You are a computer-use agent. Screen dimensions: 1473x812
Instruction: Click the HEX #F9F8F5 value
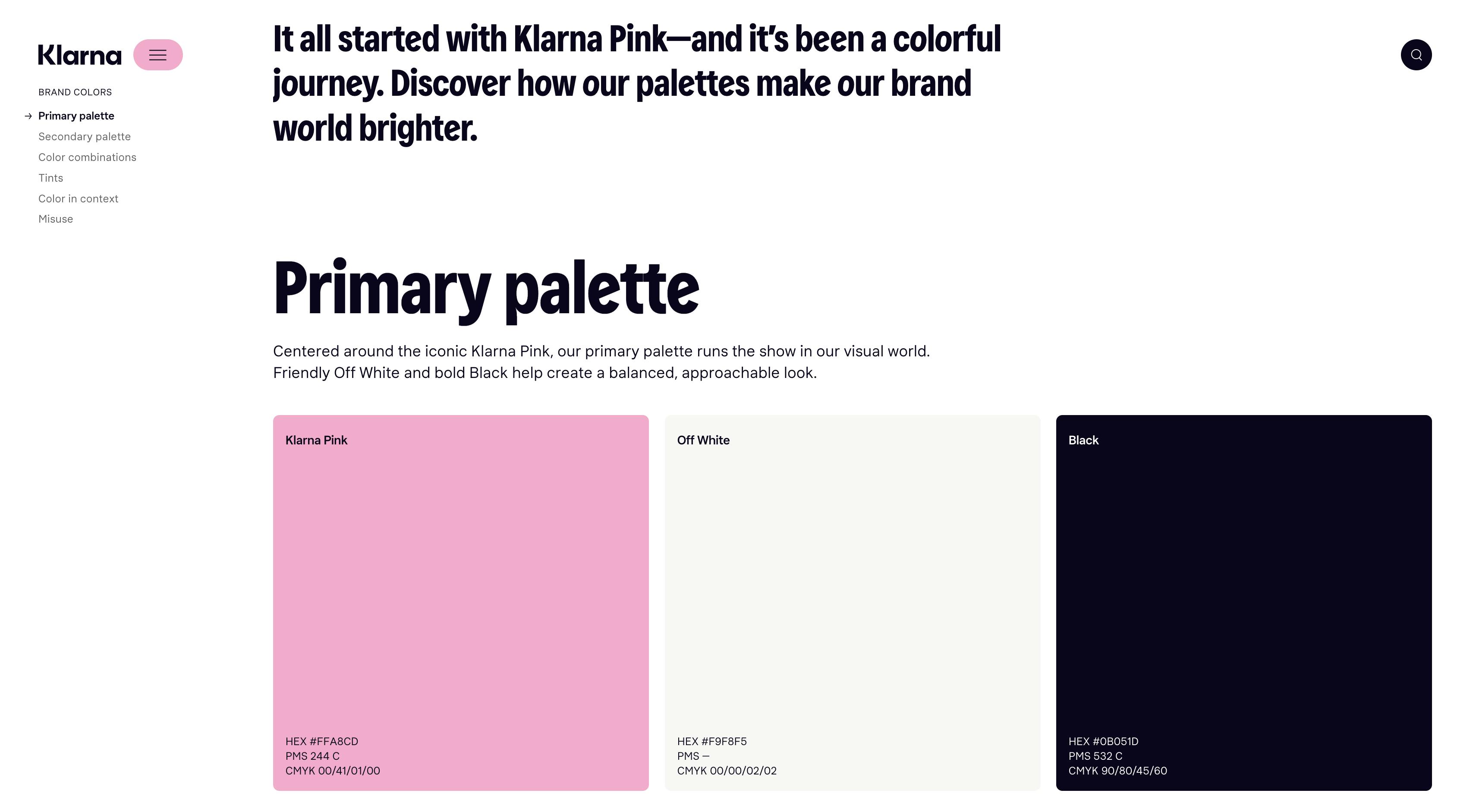click(x=712, y=741)
